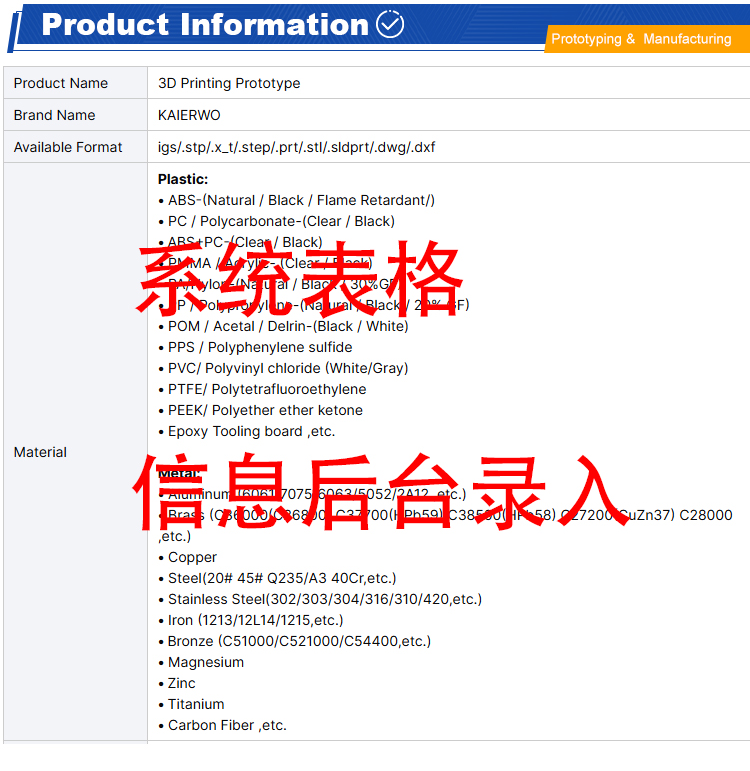Click the Carbon Fiber ,etc. line

(x=222, y=725)
